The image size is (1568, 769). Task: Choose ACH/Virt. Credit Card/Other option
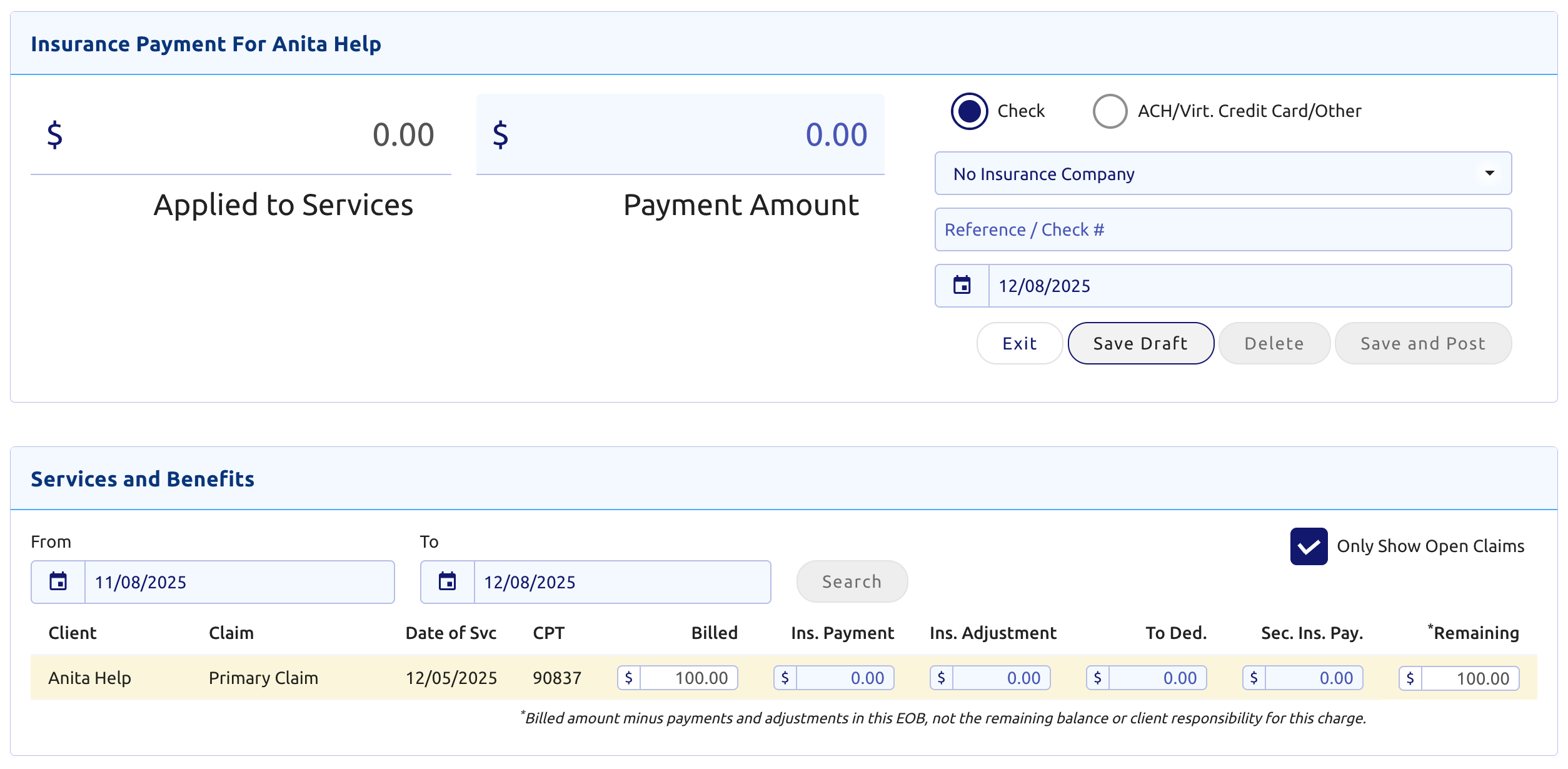(x=1110, y=111)
